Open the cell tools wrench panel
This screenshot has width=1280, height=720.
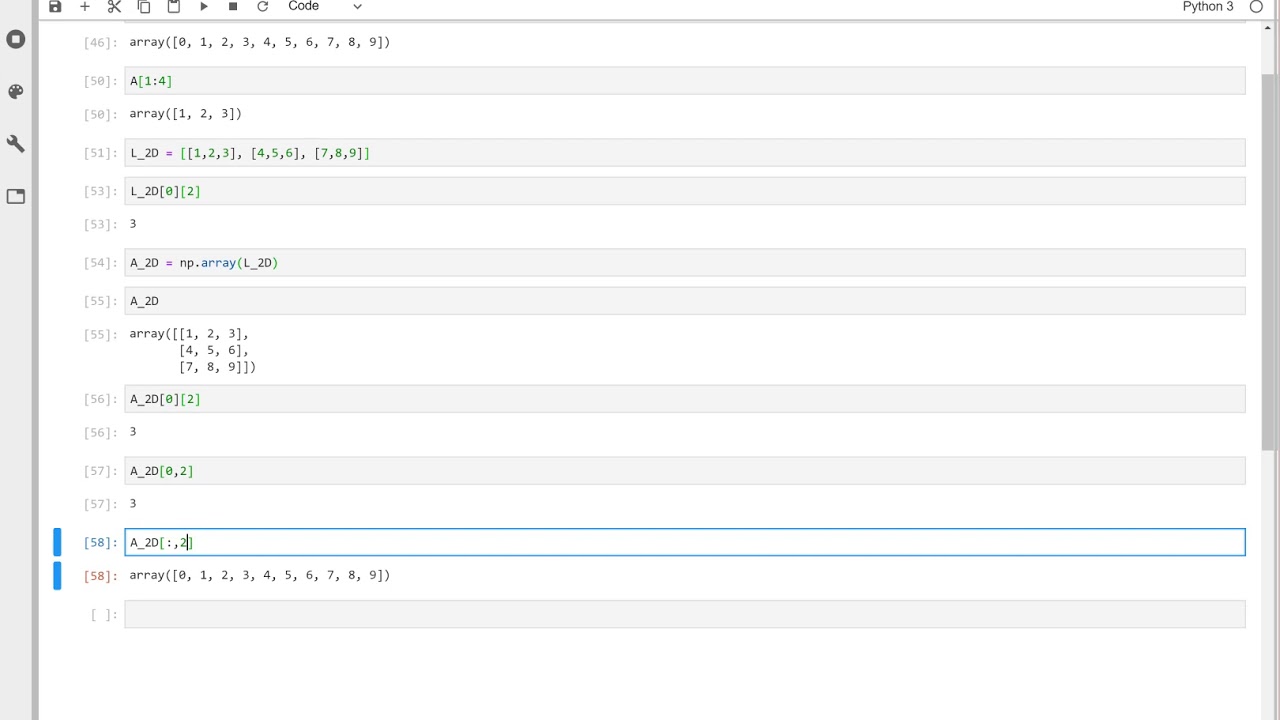(16, 144)
